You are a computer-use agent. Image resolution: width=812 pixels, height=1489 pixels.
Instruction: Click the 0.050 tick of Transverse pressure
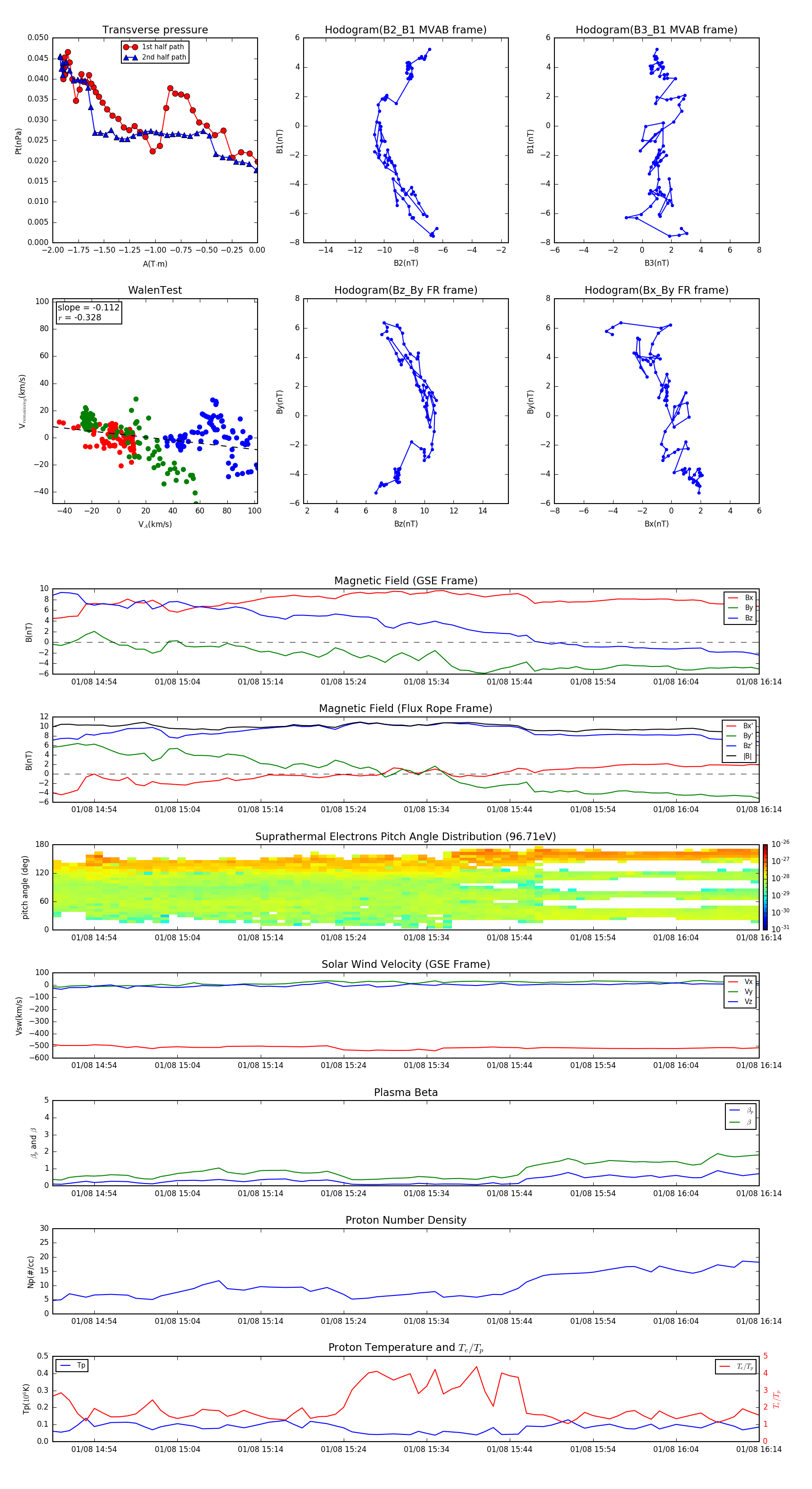(x=38, y=37)
